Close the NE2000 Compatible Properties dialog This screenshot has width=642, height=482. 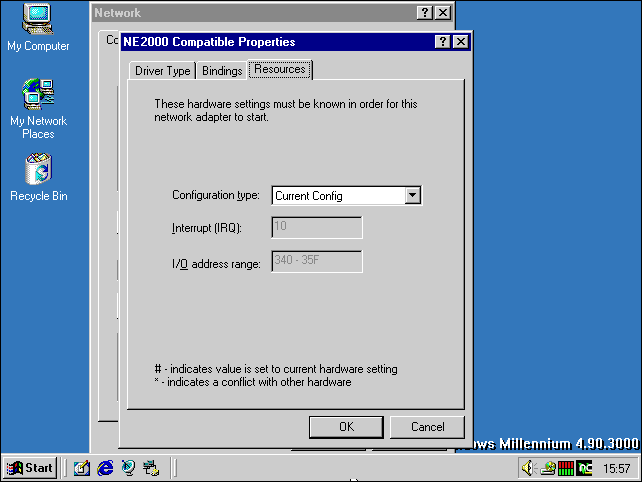pyautogui.click(x=461, y=41)
